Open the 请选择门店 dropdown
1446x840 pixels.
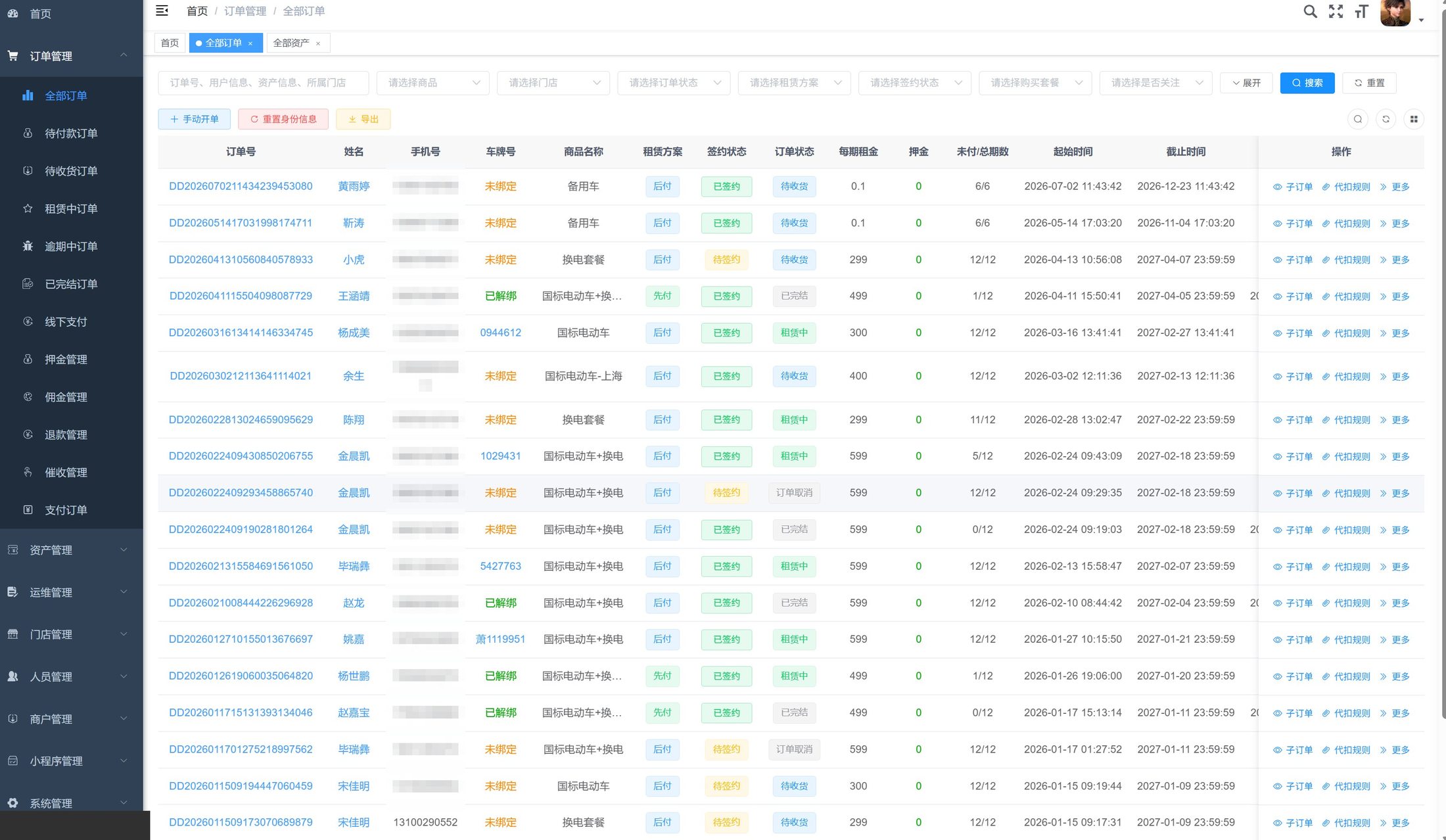pyautogui.click(x=553, y=83)
